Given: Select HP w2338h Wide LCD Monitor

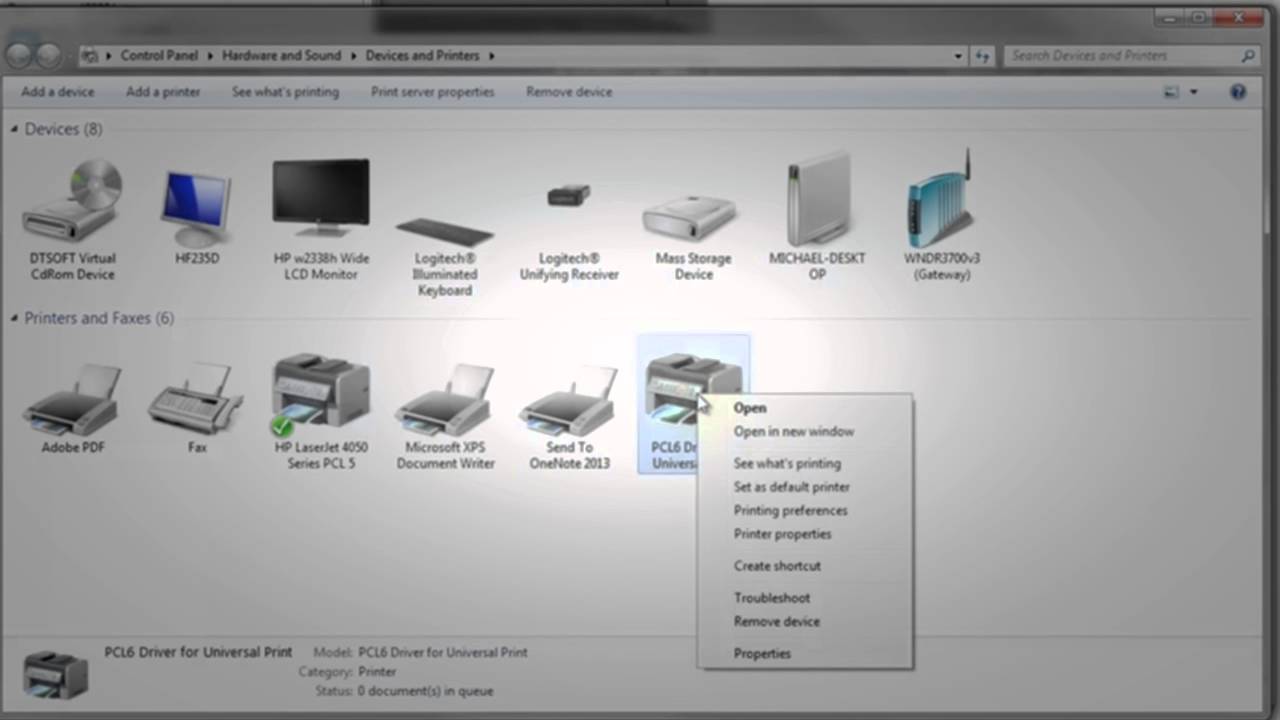Looking at the screenshot, I should [321, 220].
